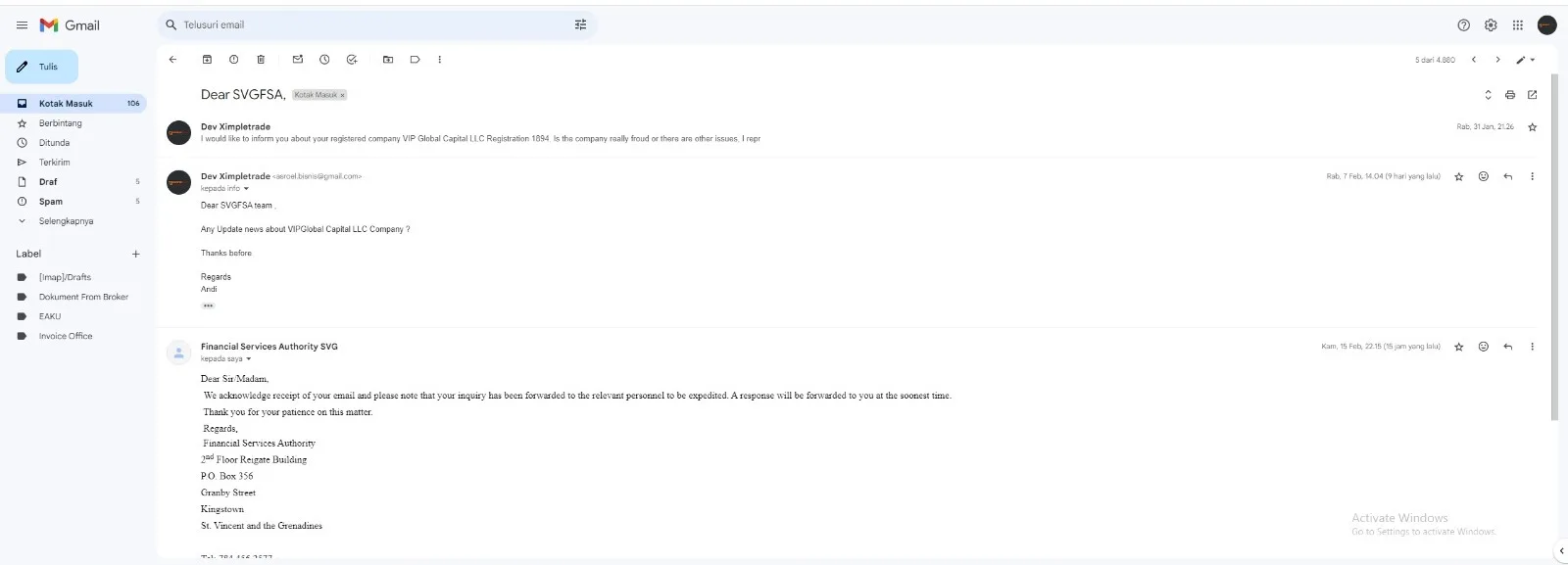Collapse all messages in the thread
This screenshot has width=1568, height=565.
(1488, 95)
